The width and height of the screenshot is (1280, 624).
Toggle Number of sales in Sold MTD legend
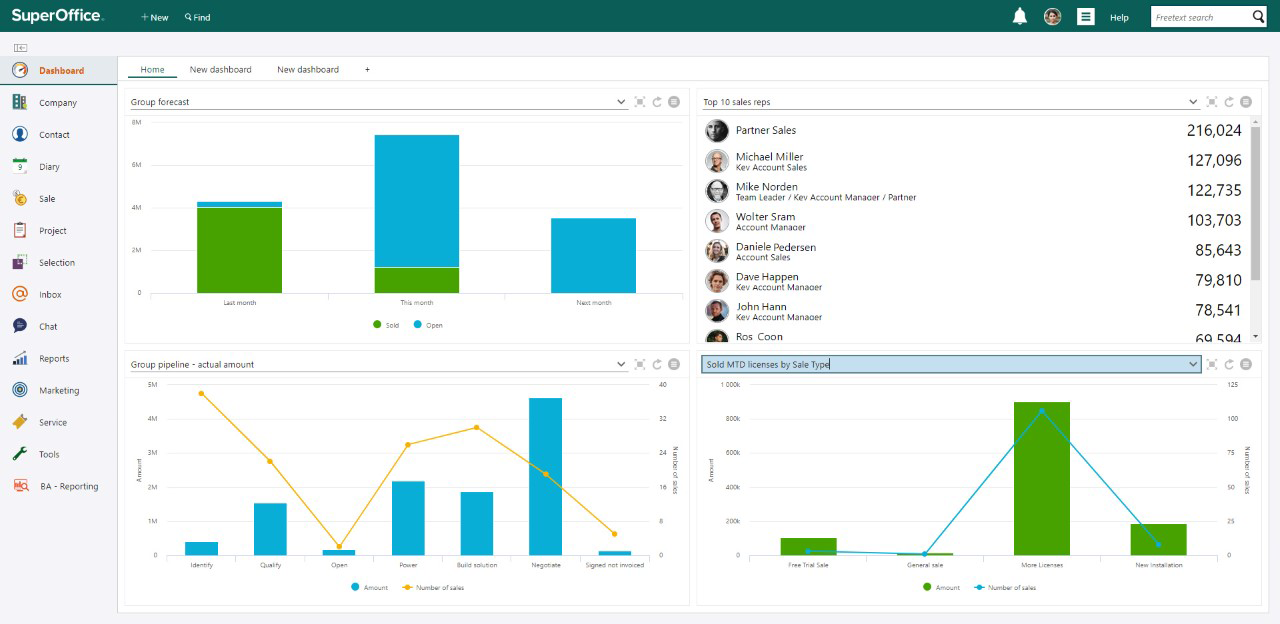point(1005,587)
